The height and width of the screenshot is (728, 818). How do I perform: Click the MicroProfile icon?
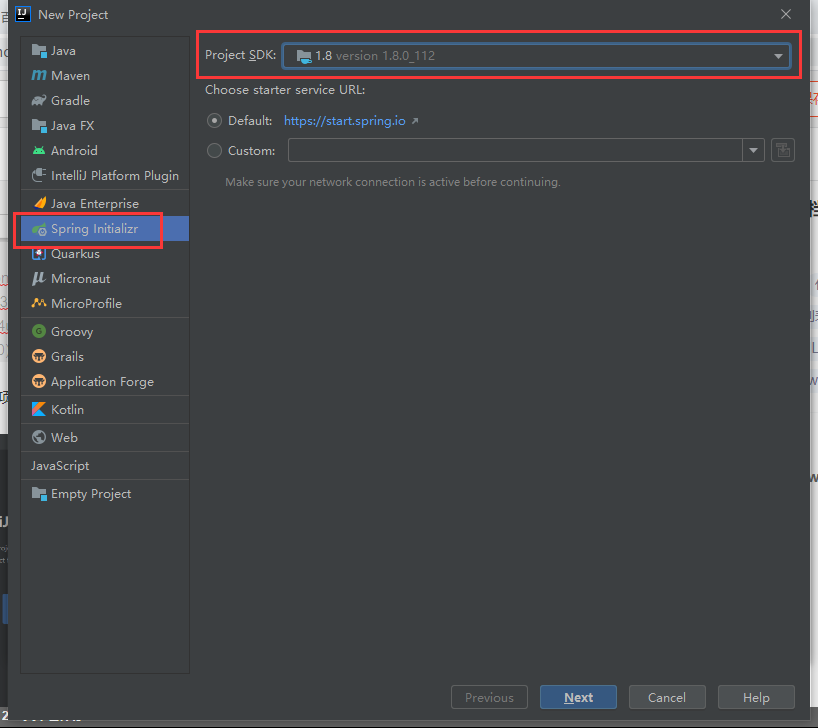coord(39,303)
